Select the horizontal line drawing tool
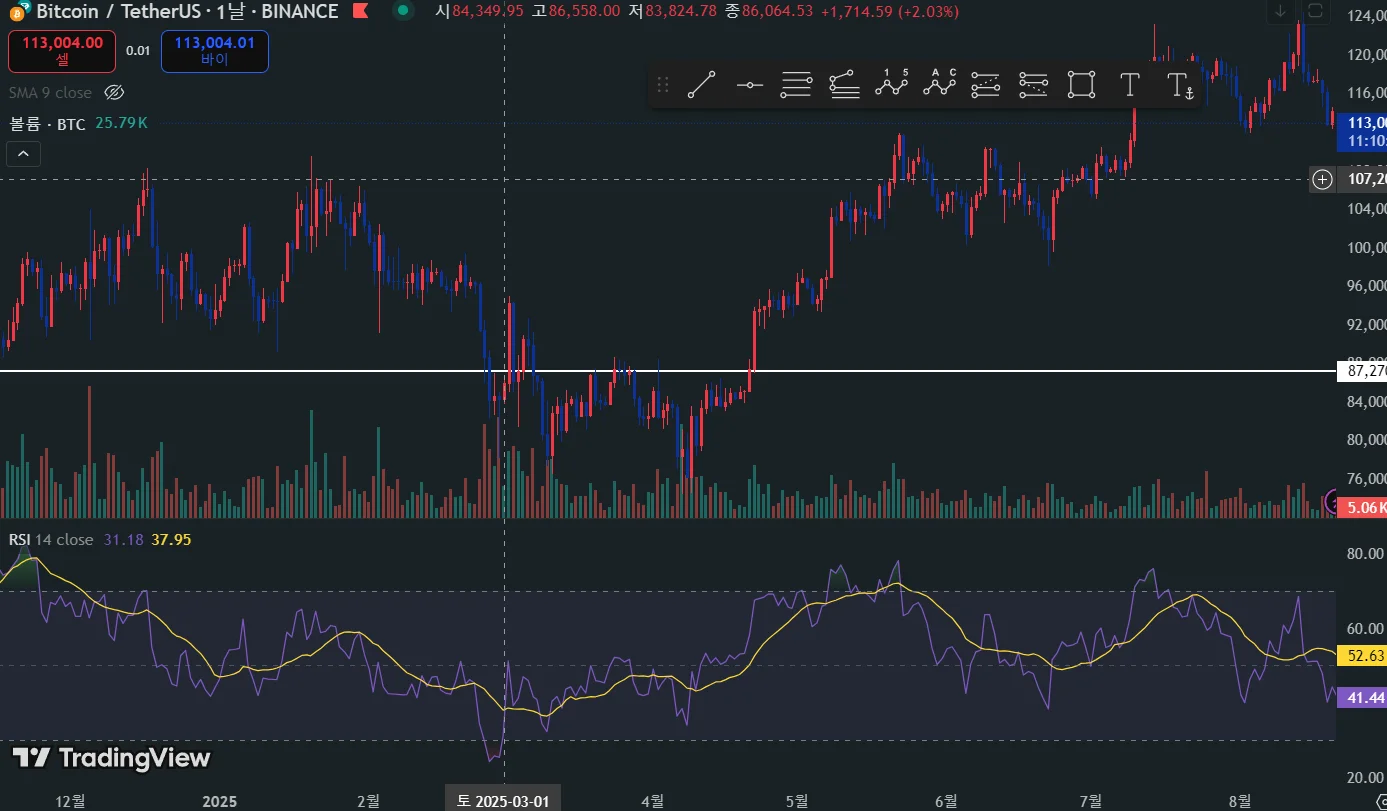The height and width of the screenshot is (811, 1387). tap(749, 85)
